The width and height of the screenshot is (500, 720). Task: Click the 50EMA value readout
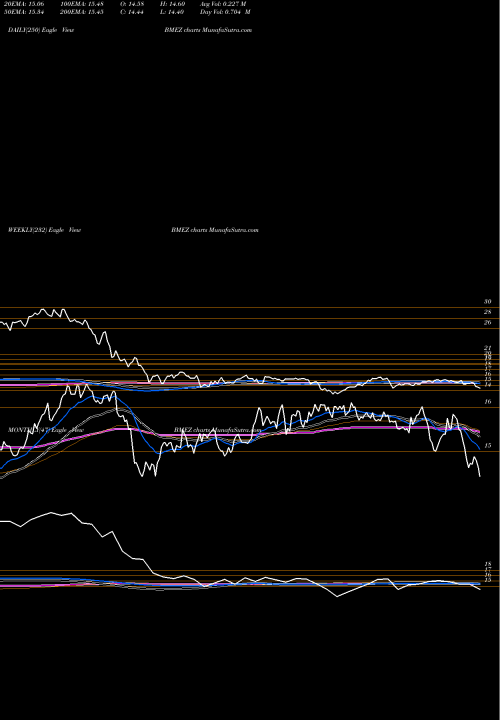click(x=22, y=12)
